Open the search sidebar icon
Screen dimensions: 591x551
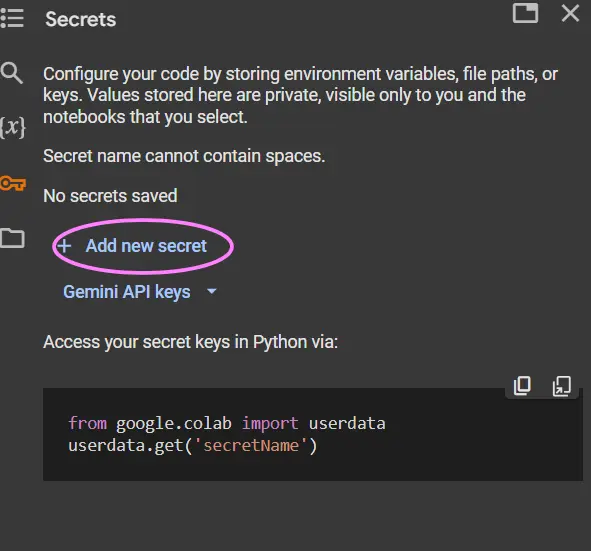[x=11, y=73]
